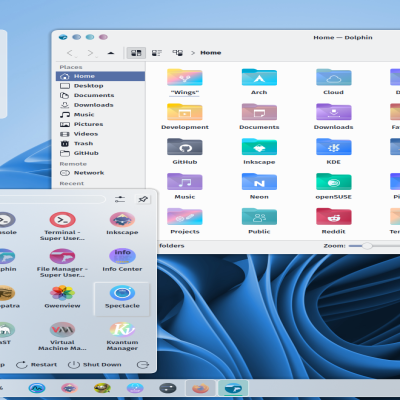Go back in Dolphin navigation
The height and width of the screenshot is (400, 400).
tap(70, 53)
